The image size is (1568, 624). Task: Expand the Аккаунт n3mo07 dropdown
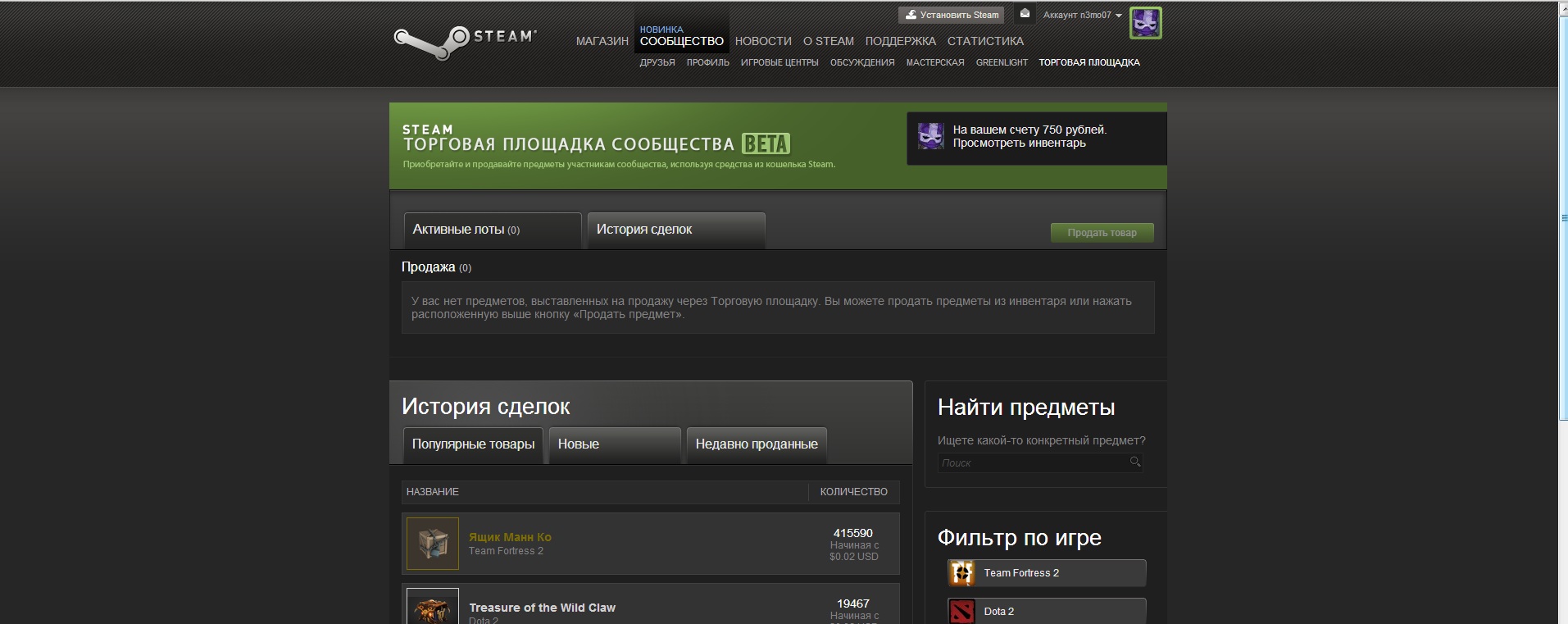pyautogui.click(x=1082, y=15)
